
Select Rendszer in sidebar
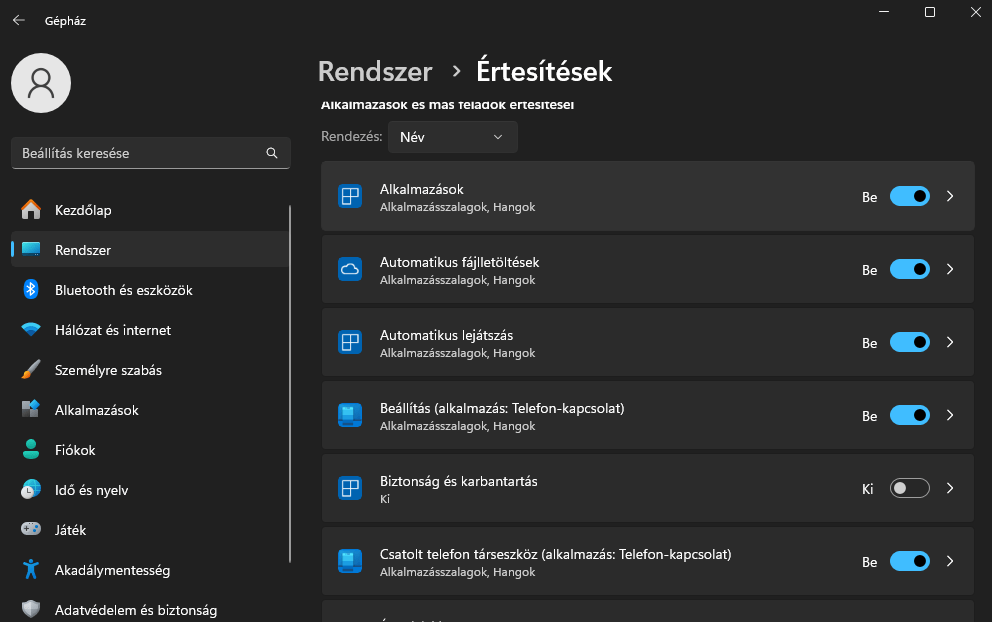(x=150, y=249)
